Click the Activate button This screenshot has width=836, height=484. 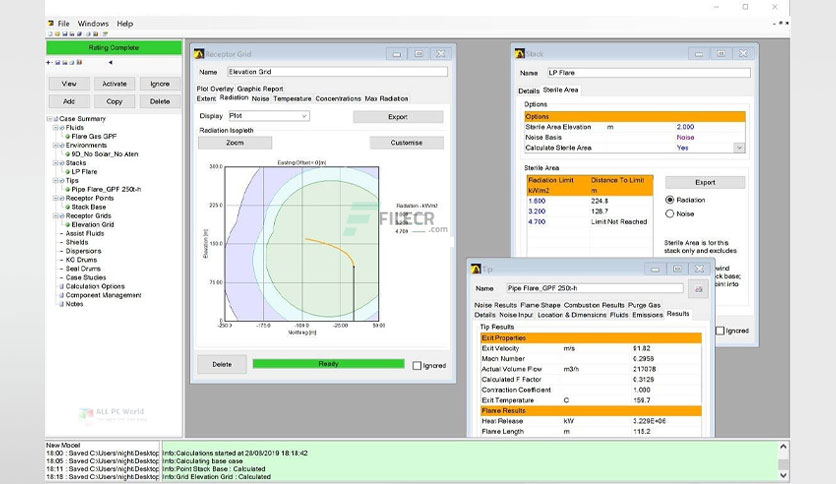[115, 84]
